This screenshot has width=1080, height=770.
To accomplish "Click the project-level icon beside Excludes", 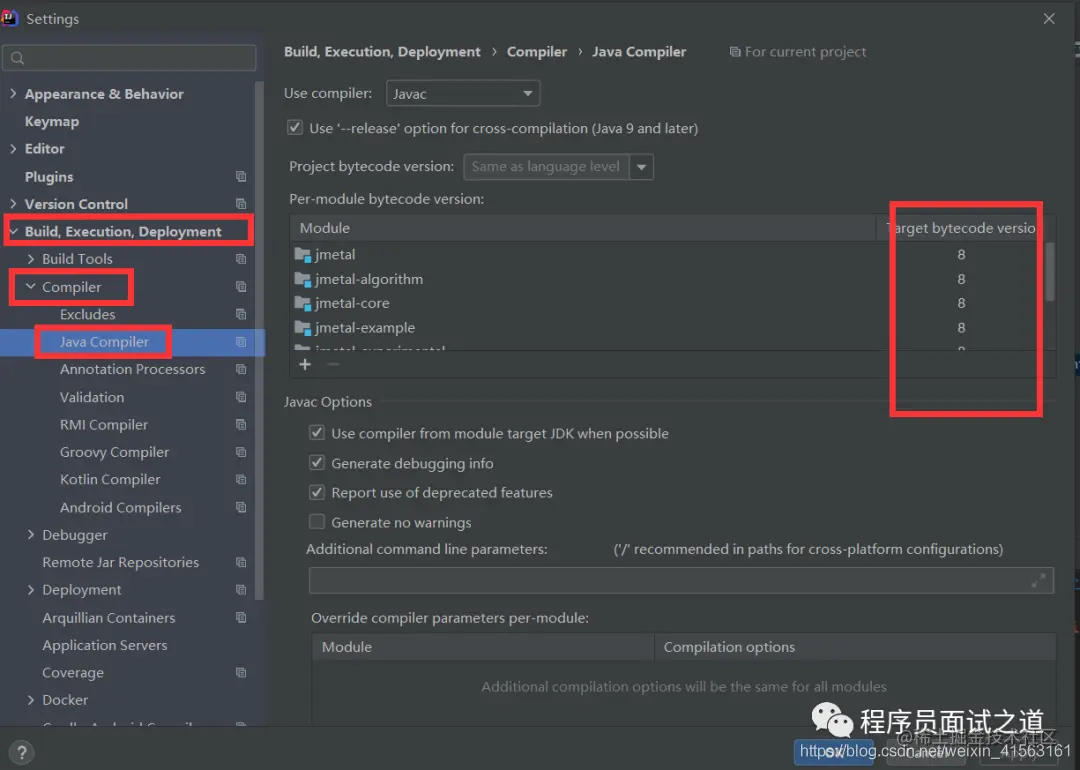I will click(241, 314).
